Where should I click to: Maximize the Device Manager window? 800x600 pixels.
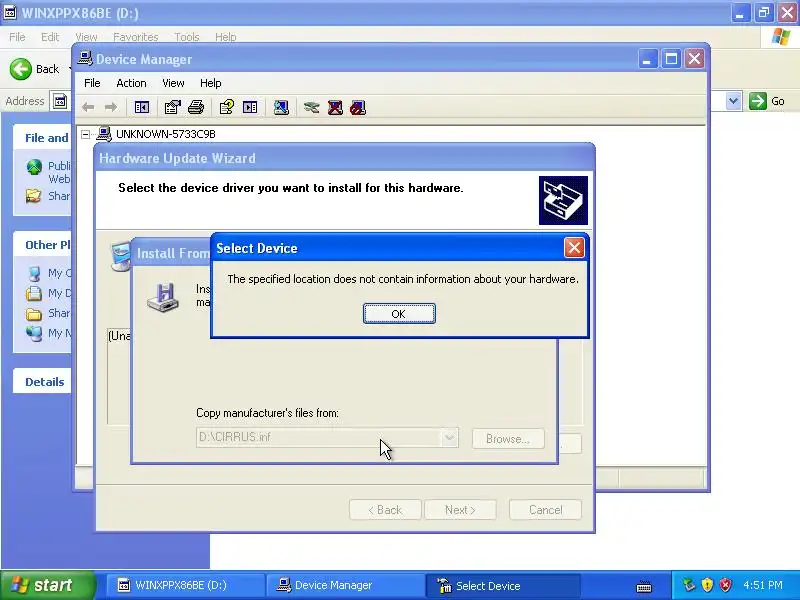pos(671,59)
